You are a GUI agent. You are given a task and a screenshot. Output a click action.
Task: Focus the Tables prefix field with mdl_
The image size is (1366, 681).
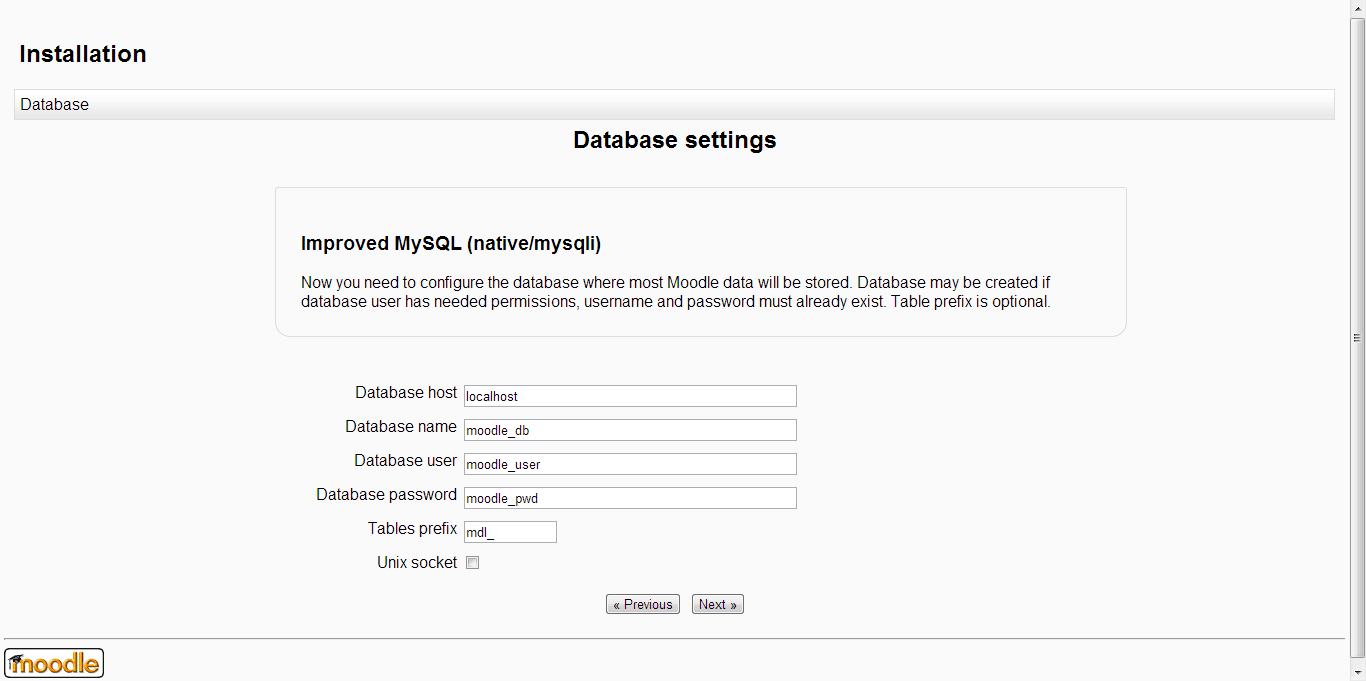pos(510,532)
